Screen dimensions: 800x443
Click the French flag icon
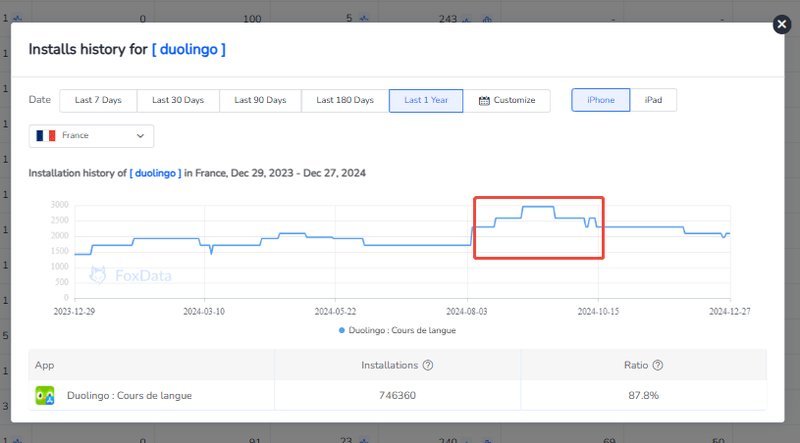(x=45, y=136)
